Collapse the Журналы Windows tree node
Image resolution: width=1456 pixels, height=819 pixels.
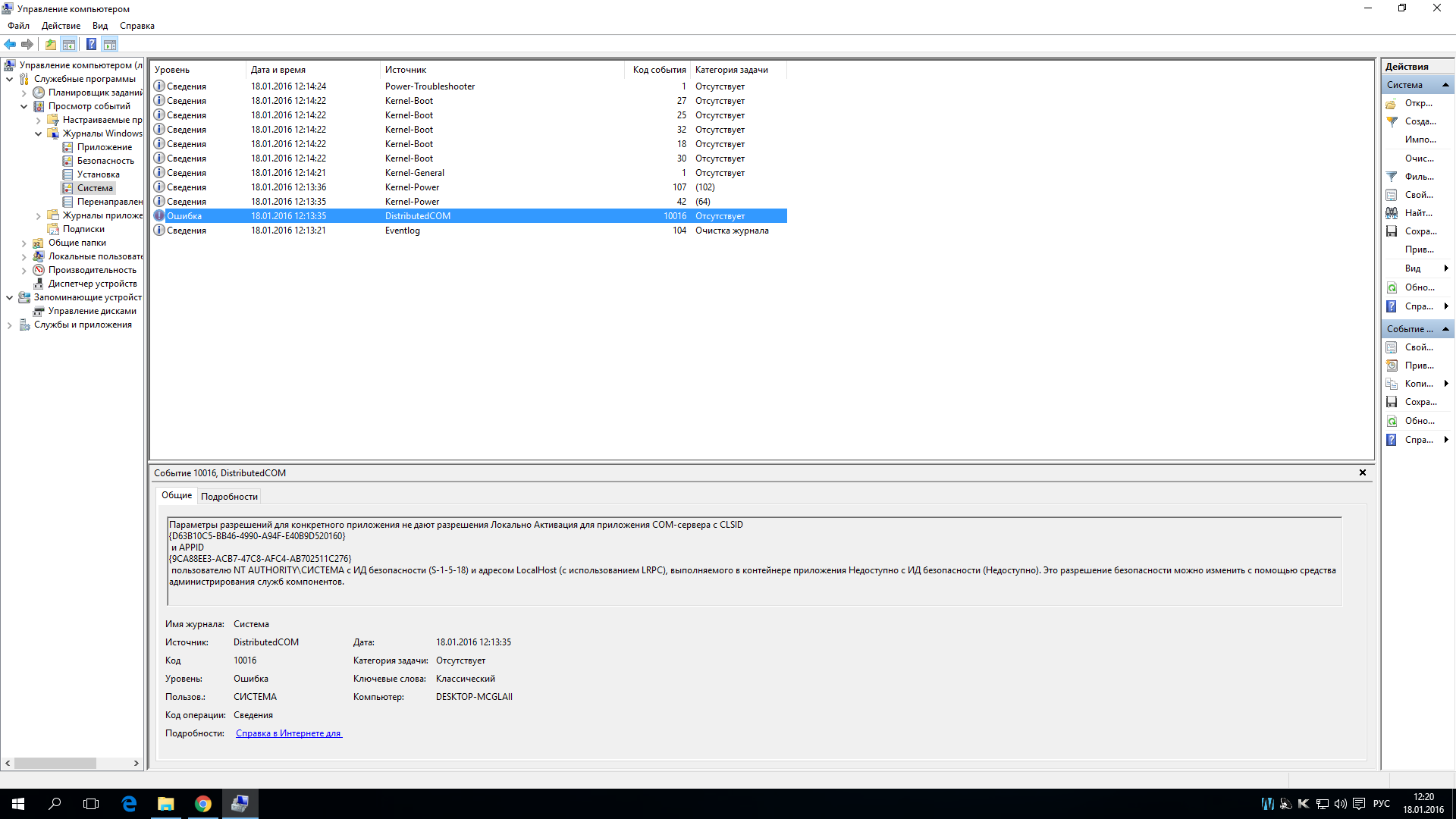(39, 133)
